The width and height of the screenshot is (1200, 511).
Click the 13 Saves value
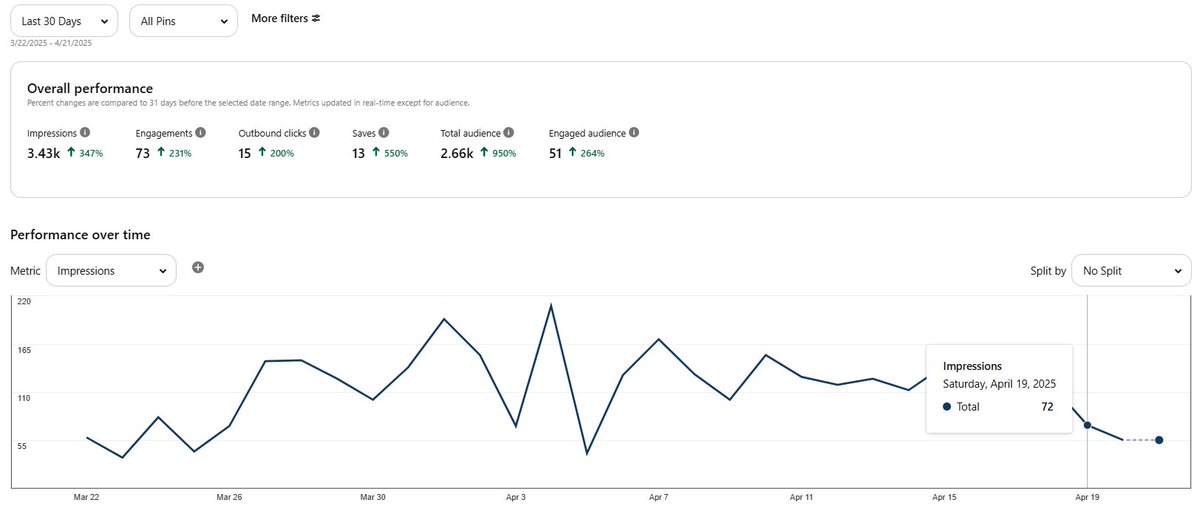[x=359, y=153]
